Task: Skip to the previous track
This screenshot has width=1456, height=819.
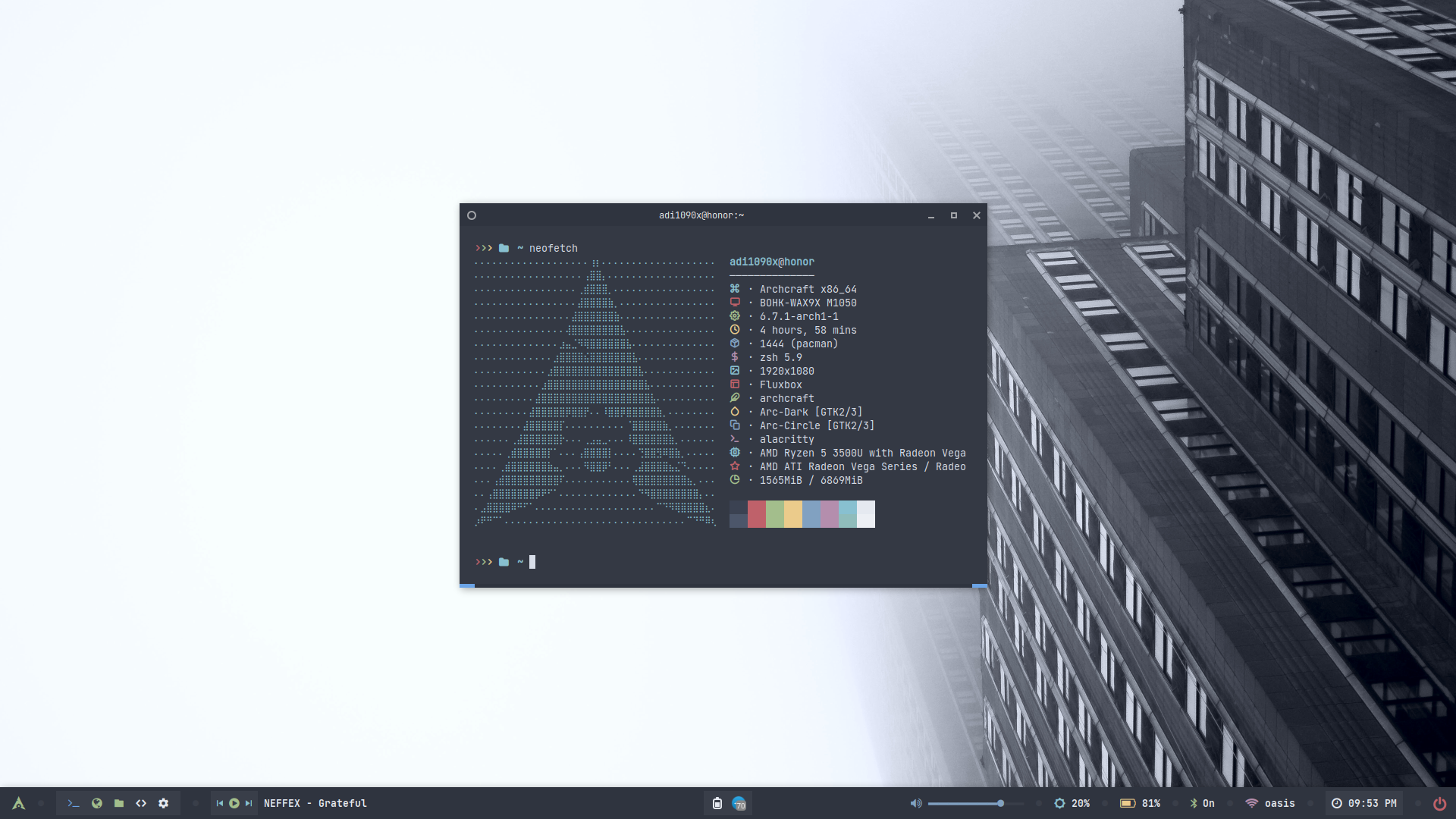Action: click(x=220, y=803)
